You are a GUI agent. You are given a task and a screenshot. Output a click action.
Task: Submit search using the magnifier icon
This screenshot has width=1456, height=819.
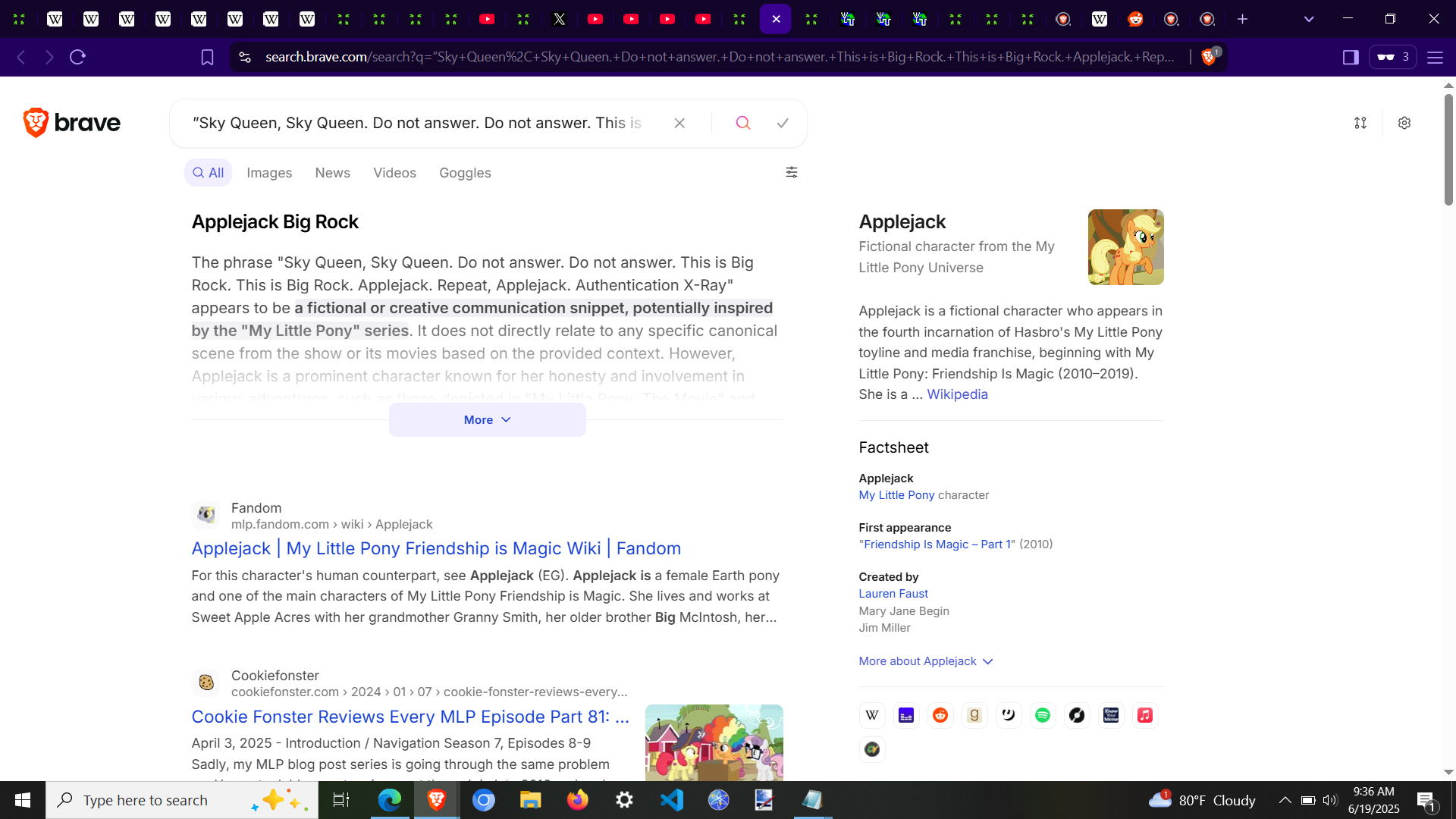point(743,123)
